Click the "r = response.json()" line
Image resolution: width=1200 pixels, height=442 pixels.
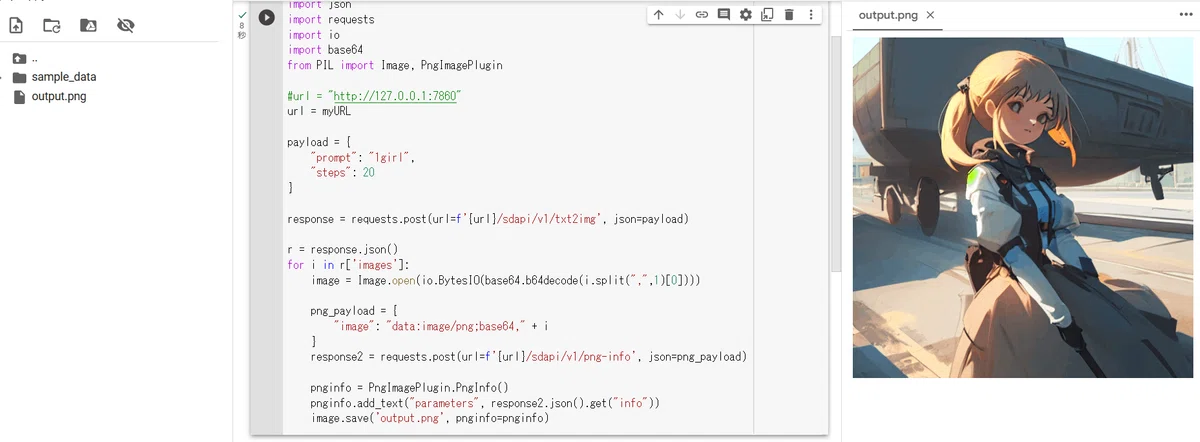tap(343, 250)
